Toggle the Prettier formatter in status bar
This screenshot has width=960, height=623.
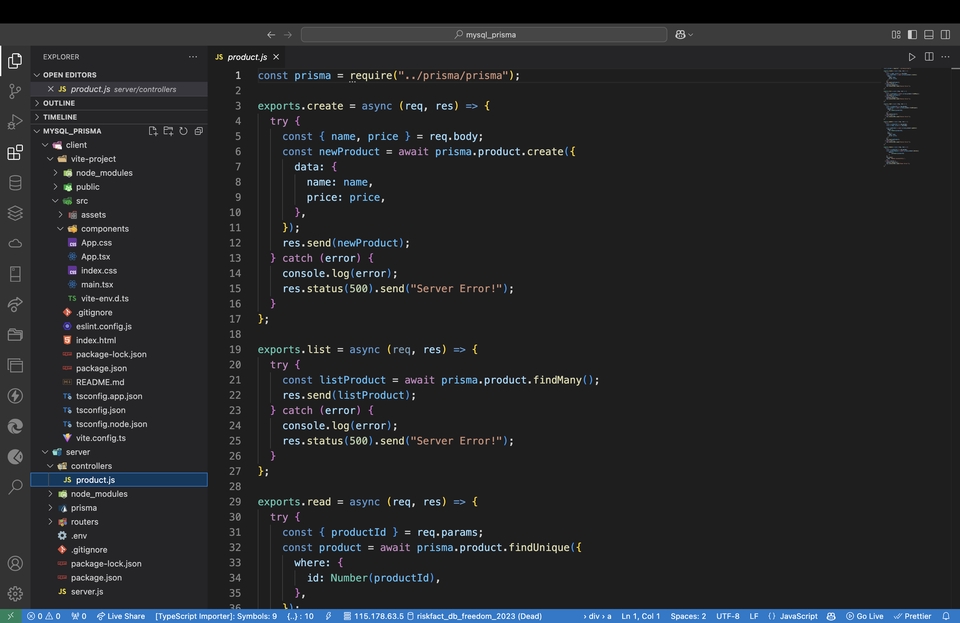point(913,616)
